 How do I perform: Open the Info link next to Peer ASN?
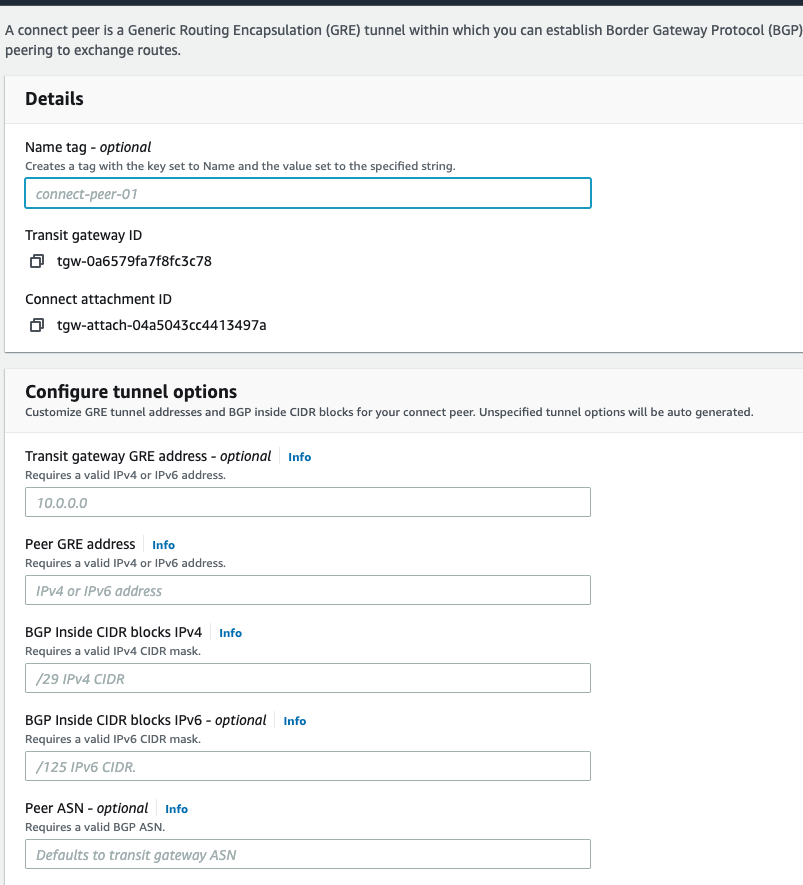pyautogui.click(x=176, y=809)
